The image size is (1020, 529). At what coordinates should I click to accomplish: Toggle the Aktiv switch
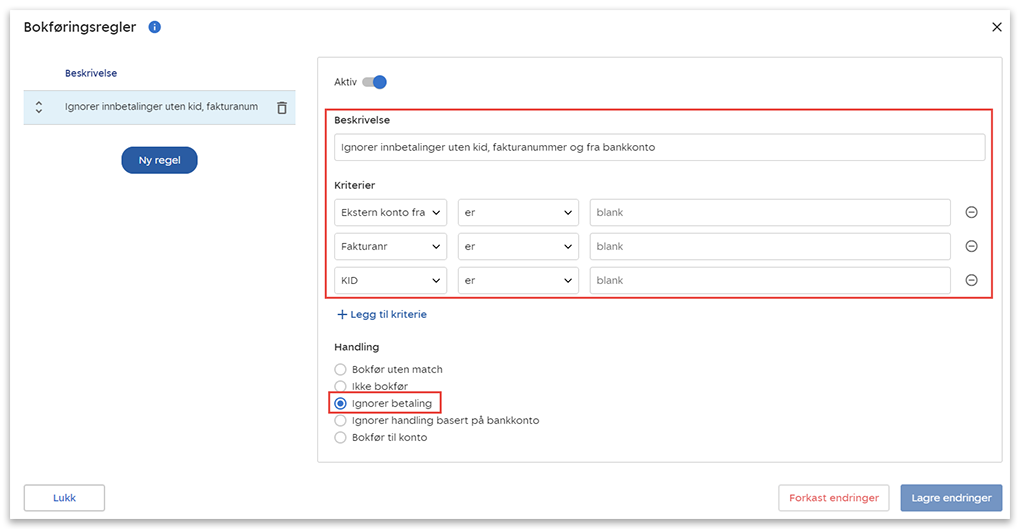pyautogui.click(x=375, y=82)
